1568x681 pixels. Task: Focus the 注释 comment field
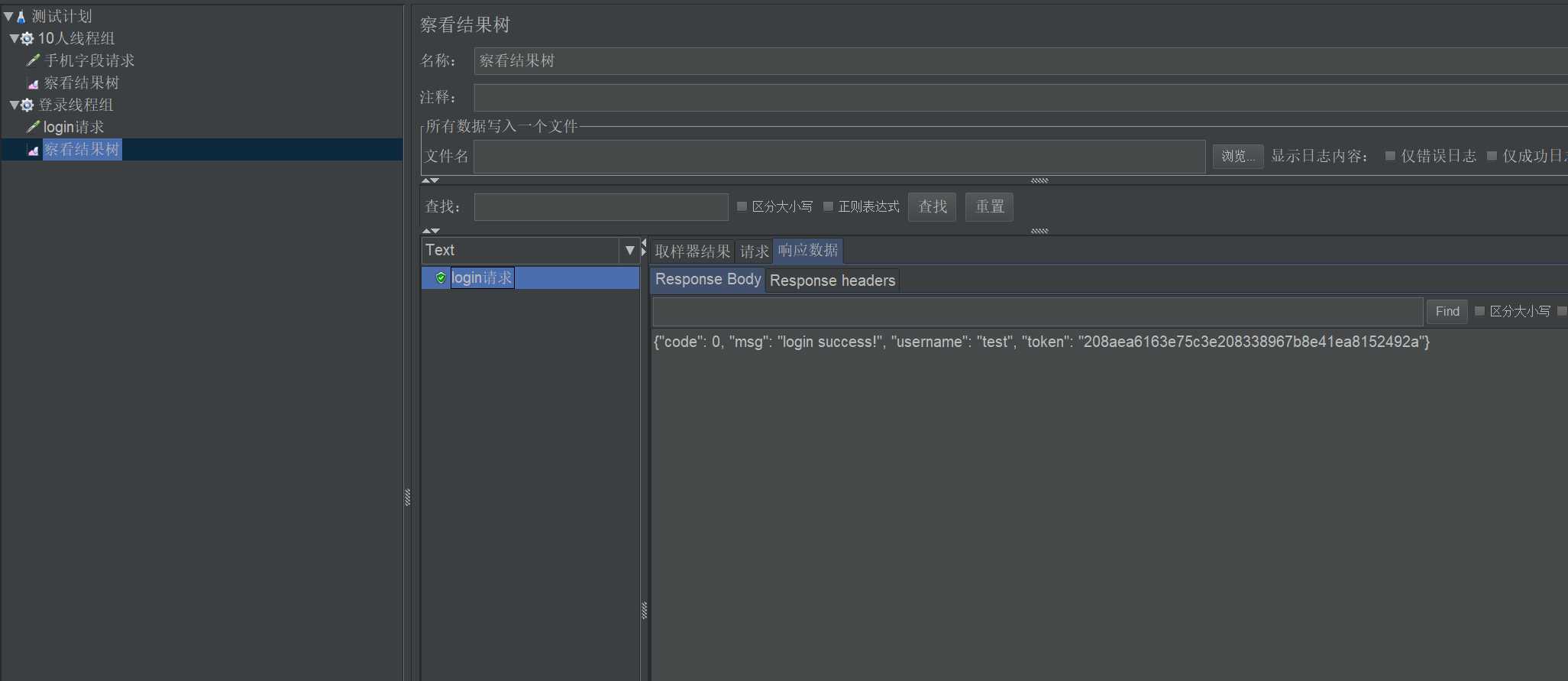pyautogui.click(x=1020, y=98)
